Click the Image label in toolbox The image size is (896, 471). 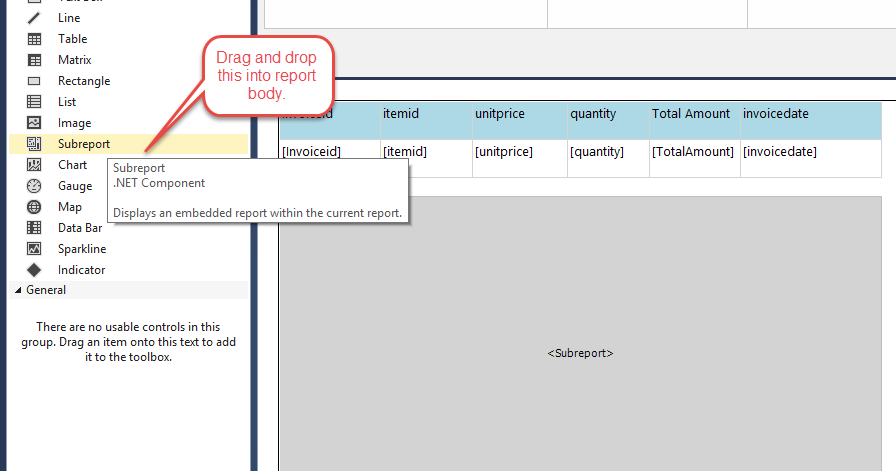coord(74,123)
